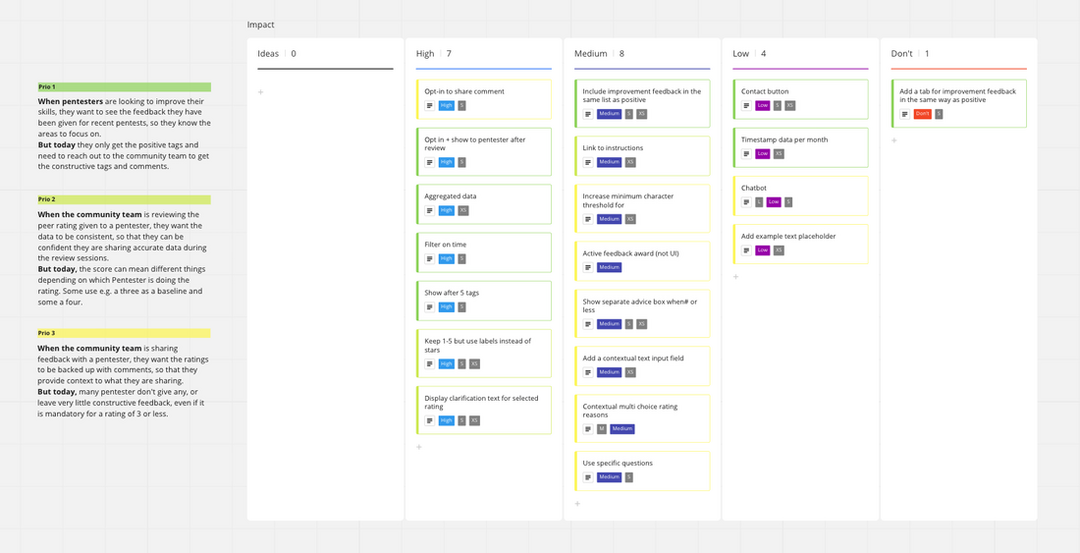Open description icon on 'Filter on time' card
Viewport: 1080px width, 553px height.
pyautogui.click(x=429, y=258)
